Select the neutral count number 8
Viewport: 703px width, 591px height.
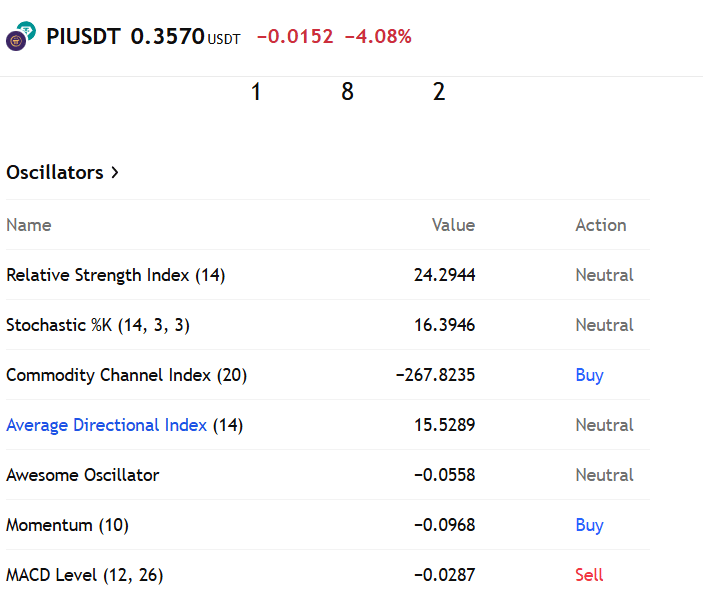347,91
